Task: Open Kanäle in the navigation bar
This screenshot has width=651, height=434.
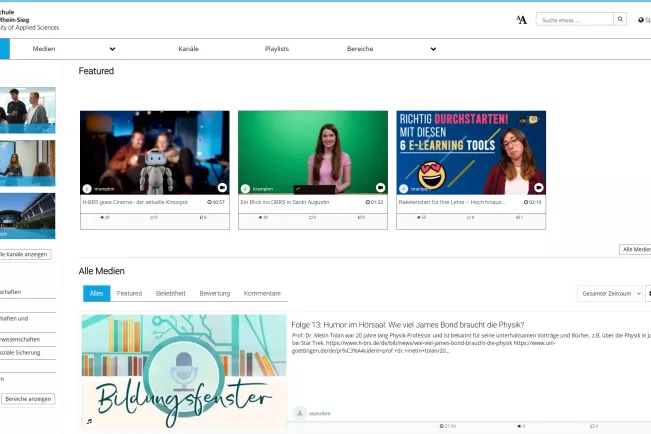Action: coord(188,49)
